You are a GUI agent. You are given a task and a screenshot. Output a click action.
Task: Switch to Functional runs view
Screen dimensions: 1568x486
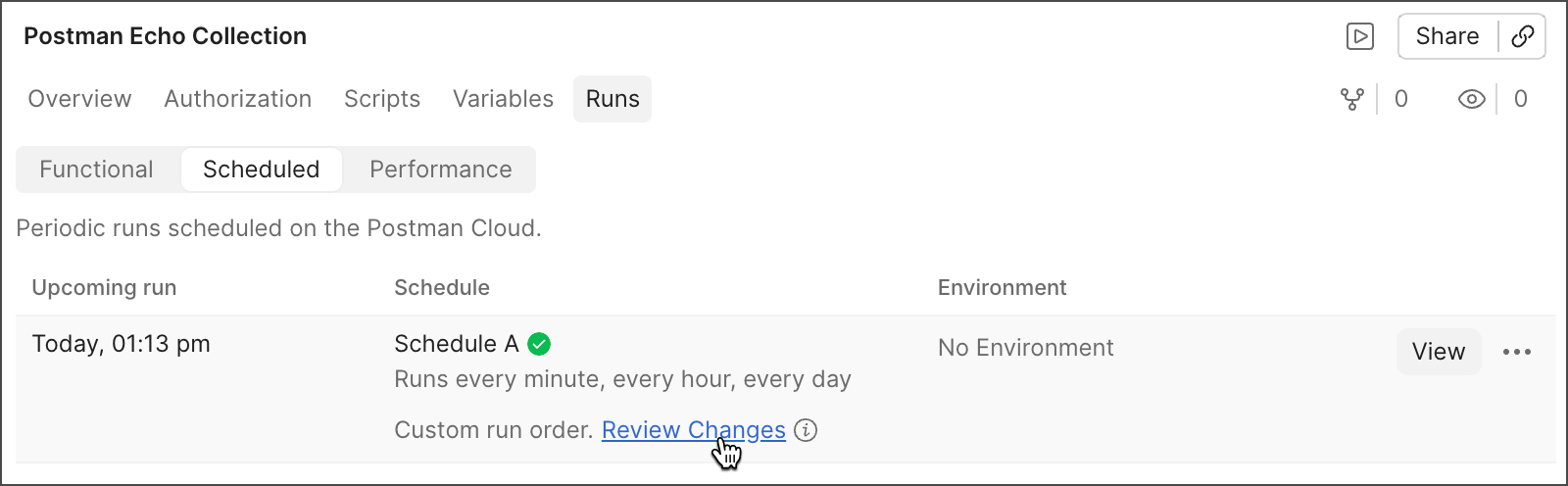[96, 170]
